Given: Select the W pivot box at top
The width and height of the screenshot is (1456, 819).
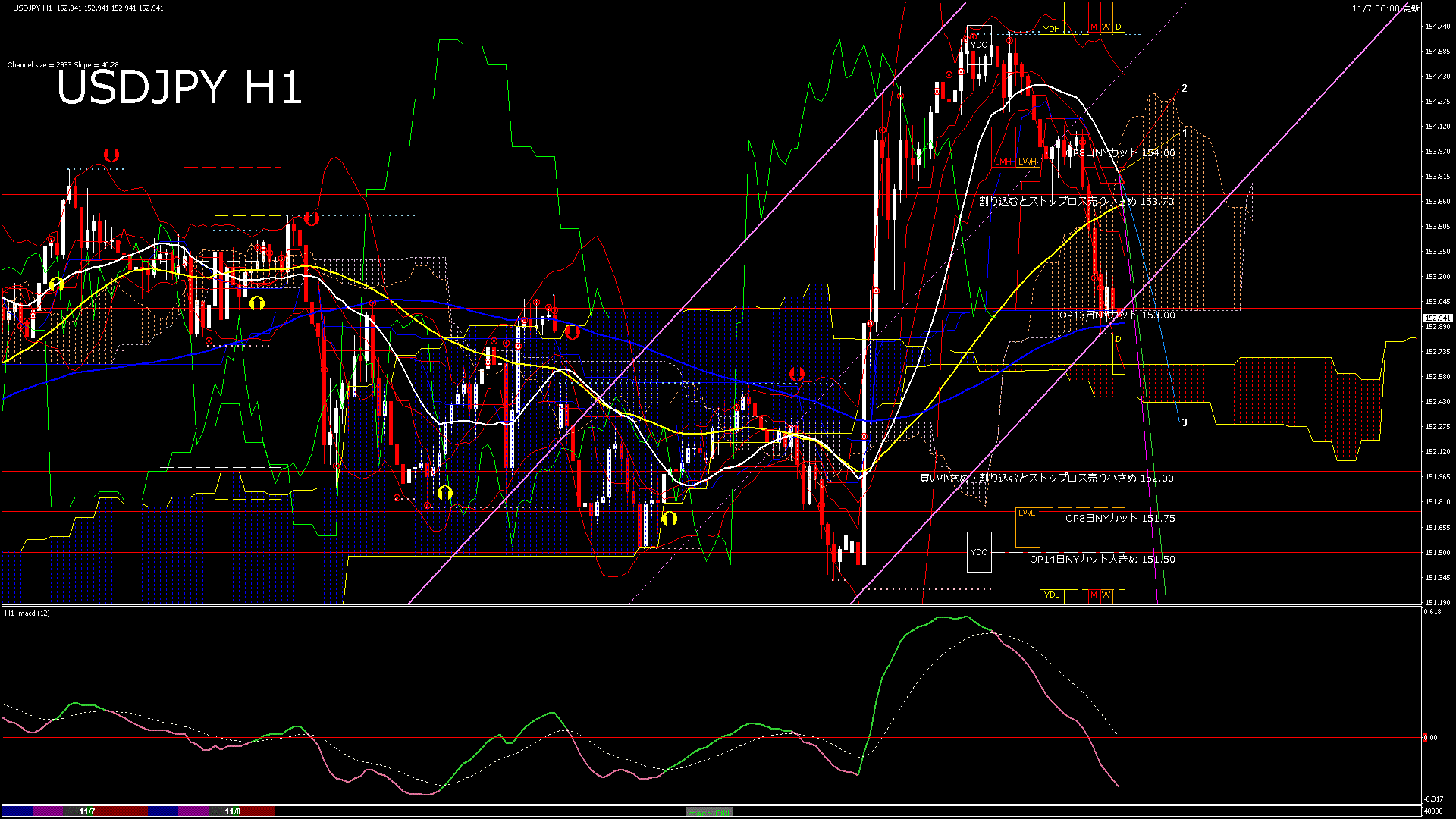Looking at the screenshot, I should 1106,27.
